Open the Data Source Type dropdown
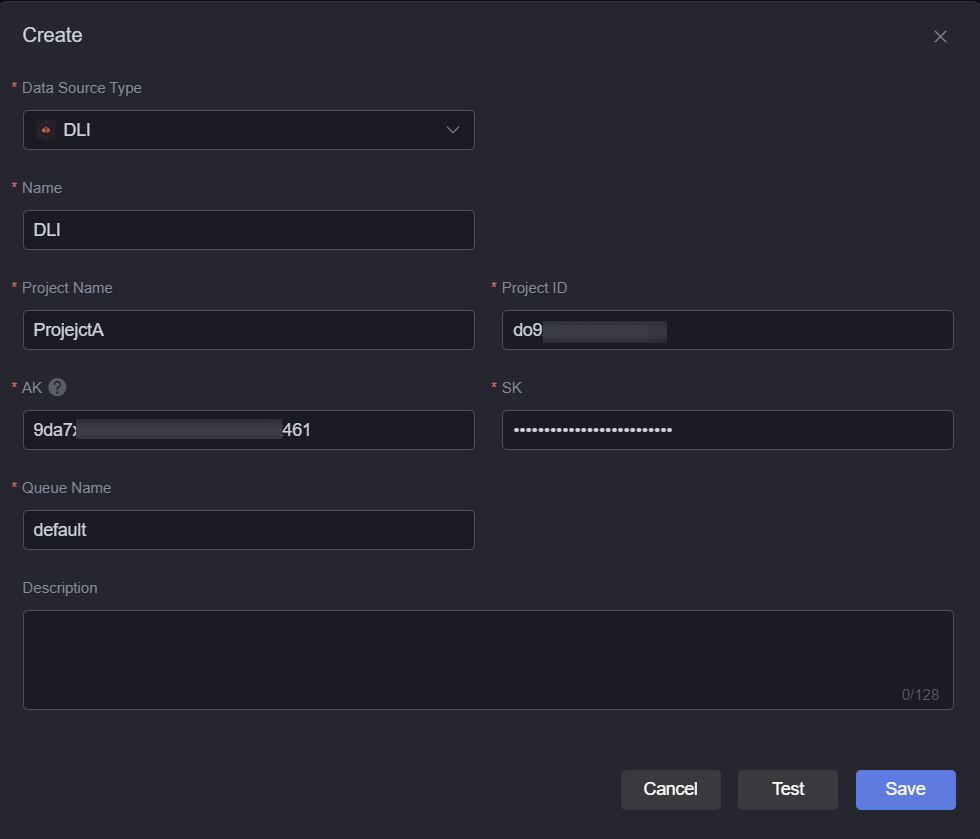The image size is (980, 839). 249,130
